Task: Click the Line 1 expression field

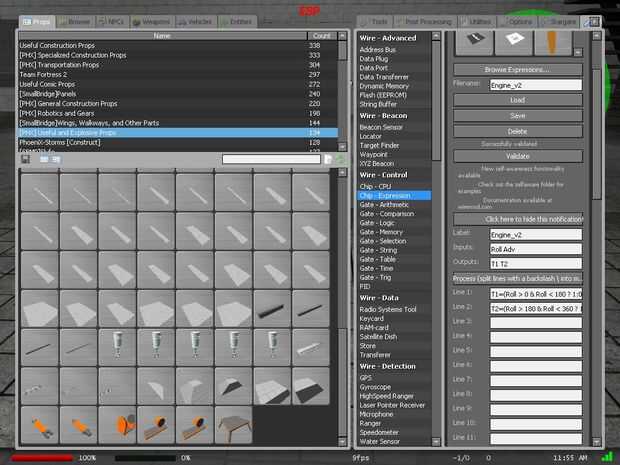Action: point(536,294)
